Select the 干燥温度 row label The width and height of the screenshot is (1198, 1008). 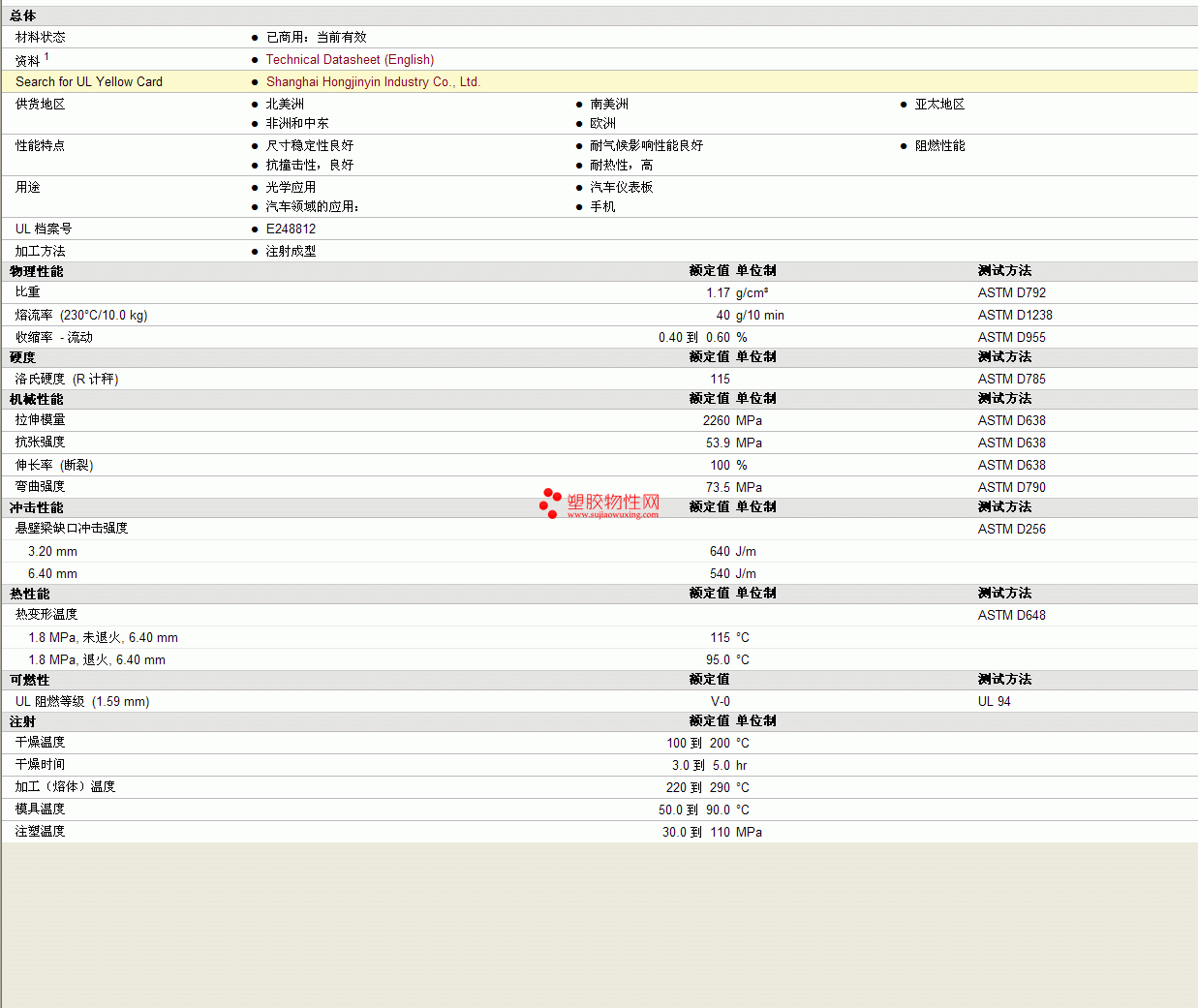41,743
